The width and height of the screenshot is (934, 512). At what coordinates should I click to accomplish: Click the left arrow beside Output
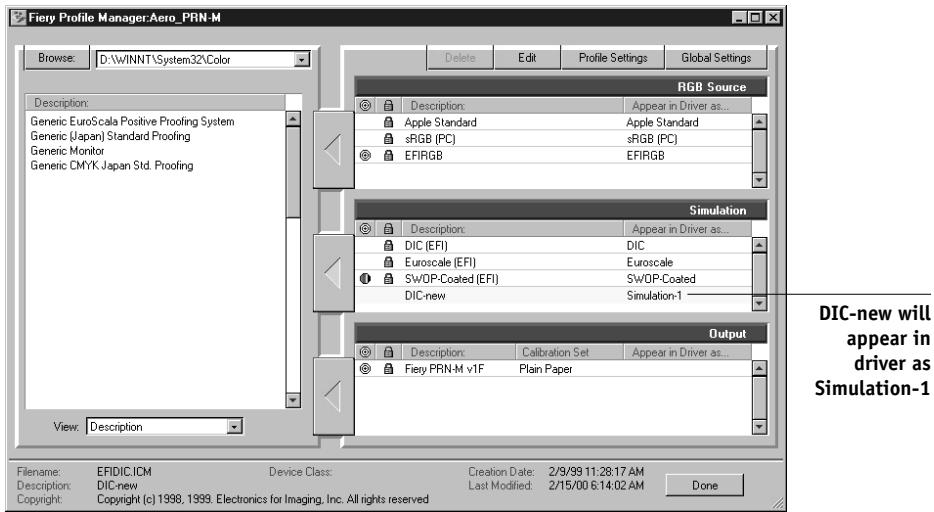pyautogui.click(x=334, y=396)
